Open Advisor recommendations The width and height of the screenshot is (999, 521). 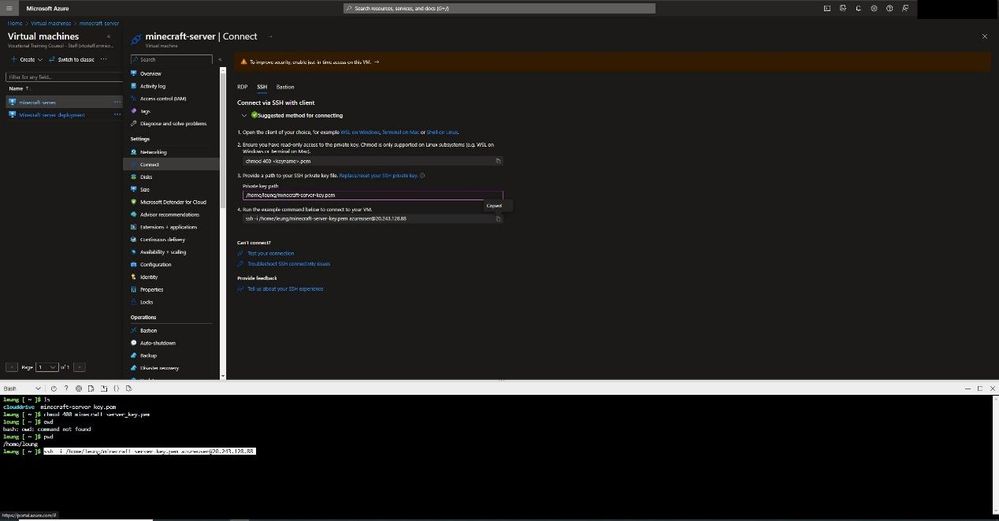169,215
